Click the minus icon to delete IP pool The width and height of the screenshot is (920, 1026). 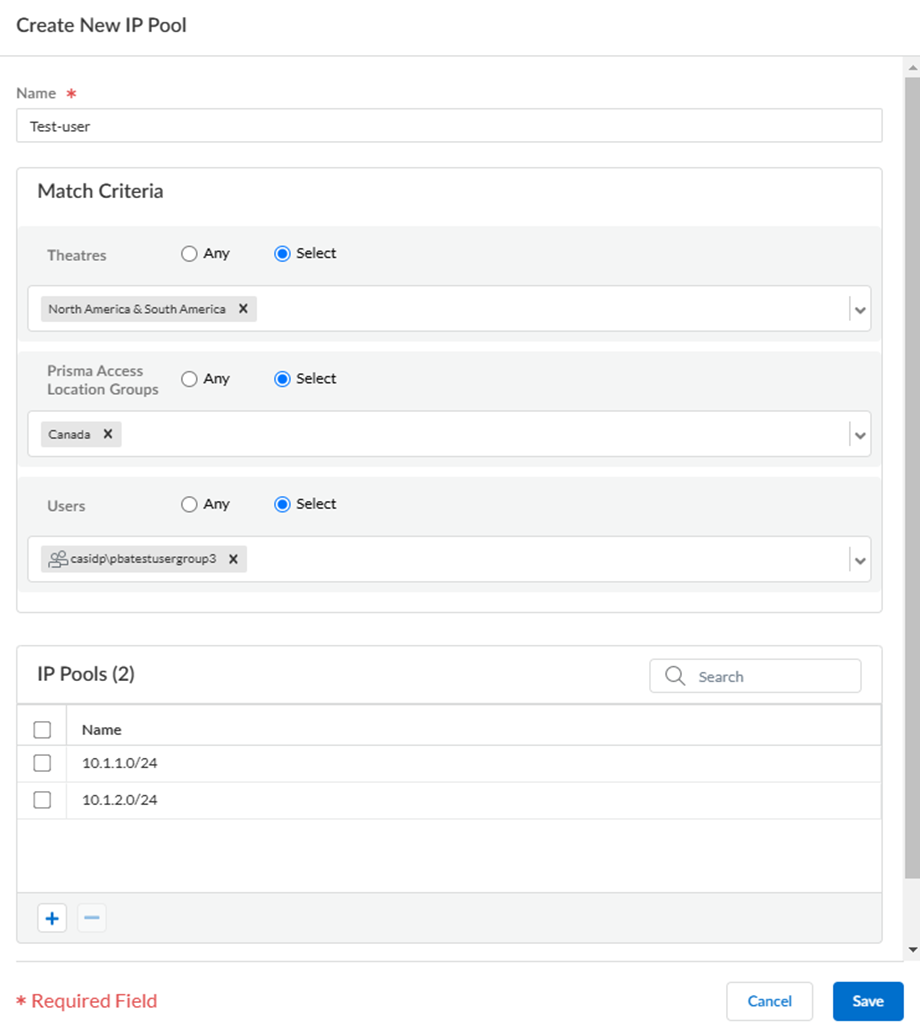tap(92, 918)
